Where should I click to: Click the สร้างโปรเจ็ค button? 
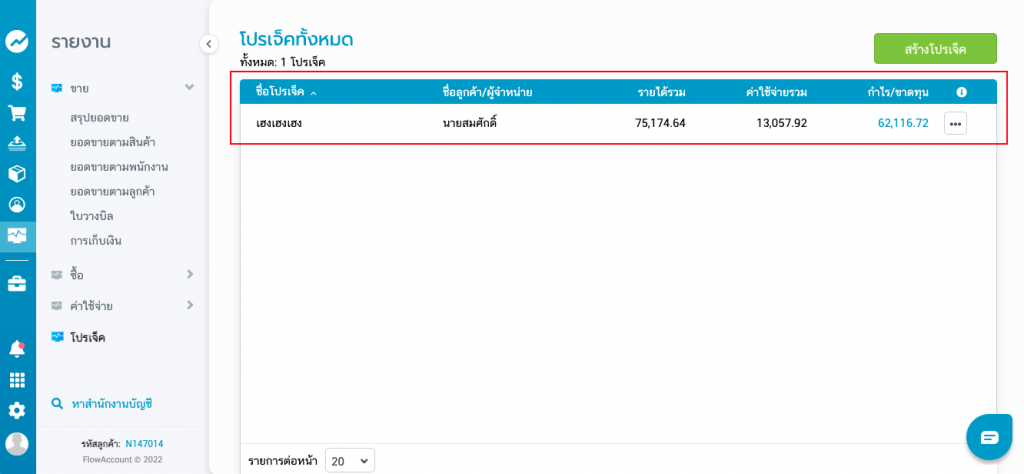click(934, 48)
